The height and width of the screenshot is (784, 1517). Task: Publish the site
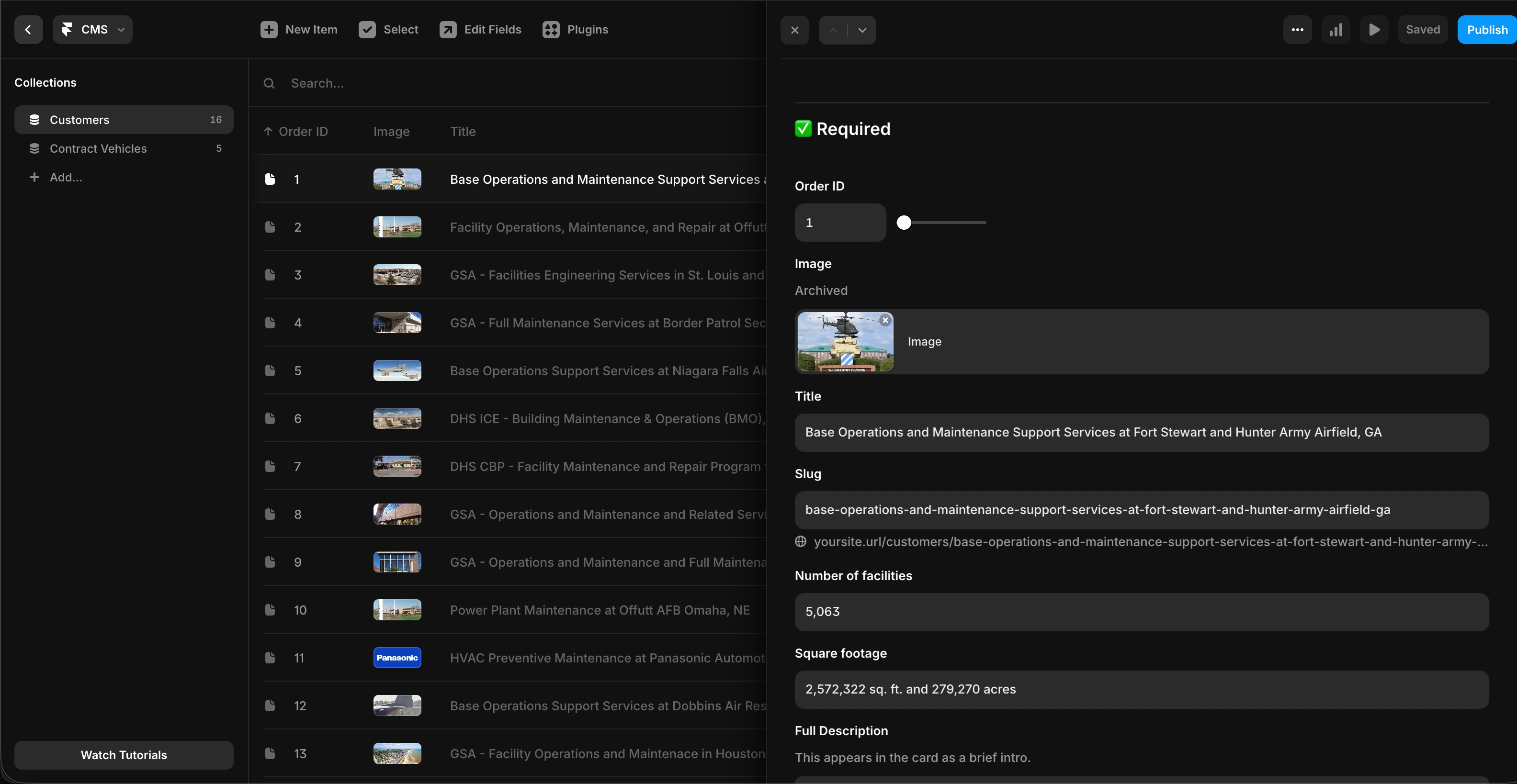1486,29
